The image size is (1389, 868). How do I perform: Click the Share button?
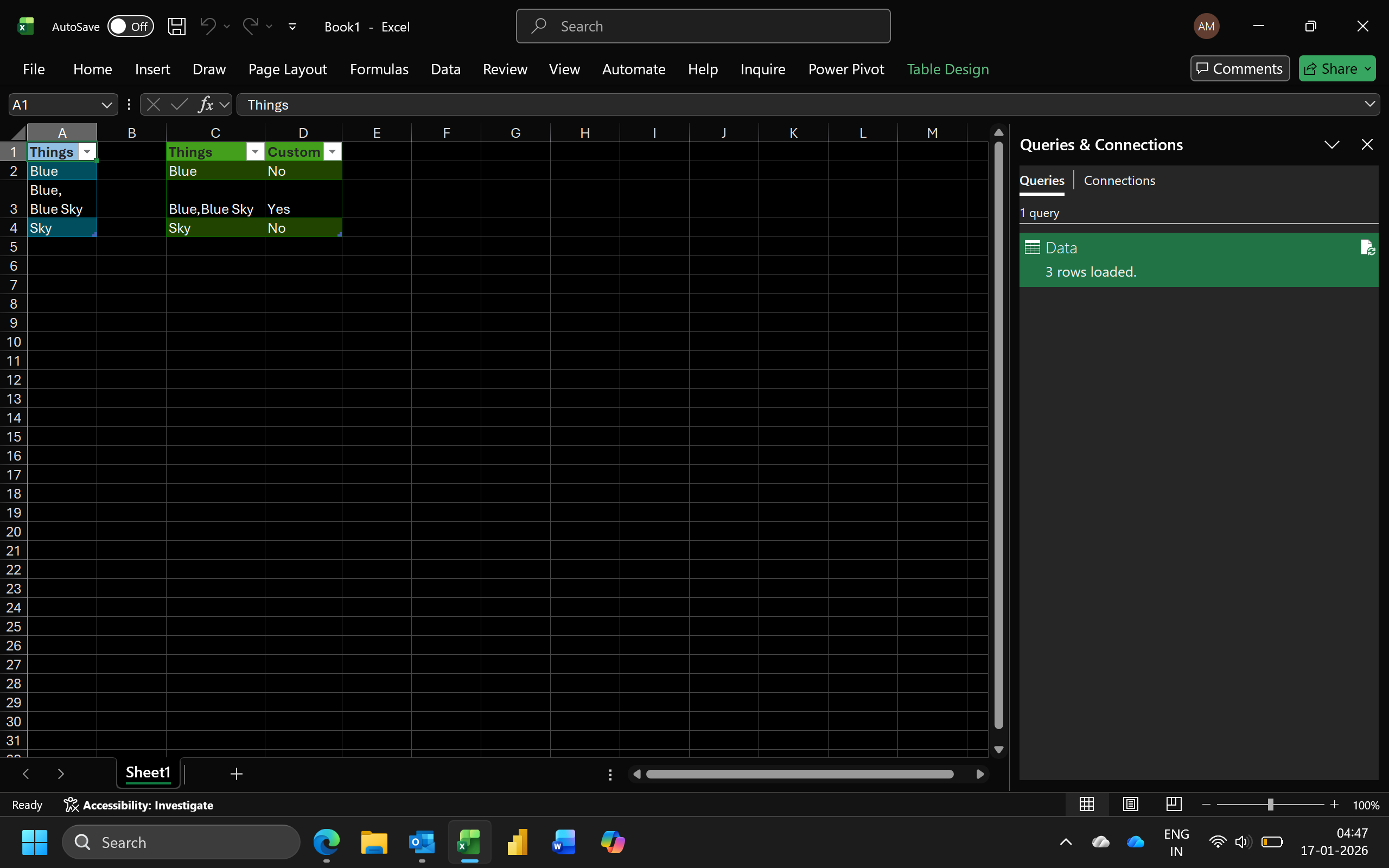pyautogui.click(x=1337, y=69)
